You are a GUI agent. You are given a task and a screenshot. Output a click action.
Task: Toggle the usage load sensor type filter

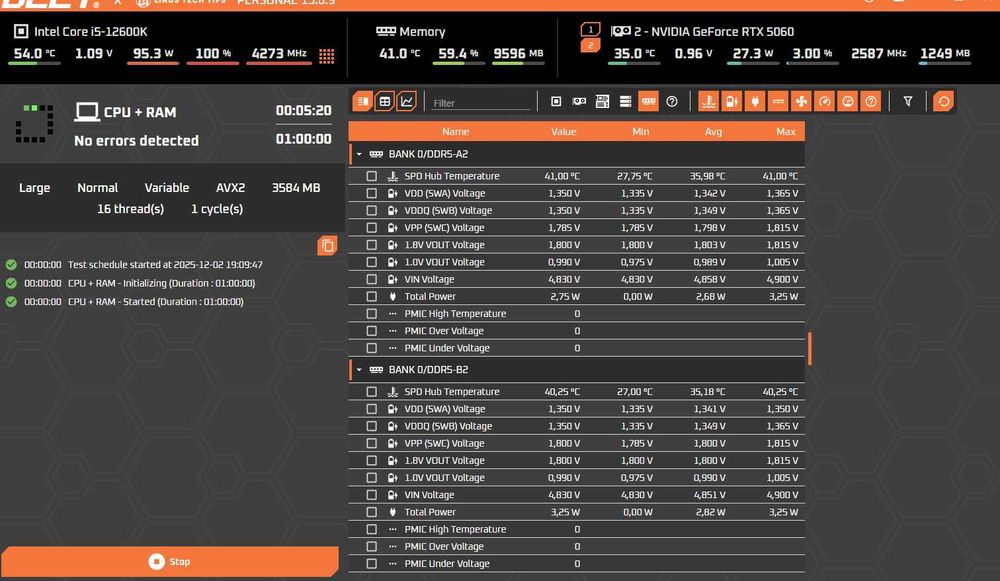(848, 101)
